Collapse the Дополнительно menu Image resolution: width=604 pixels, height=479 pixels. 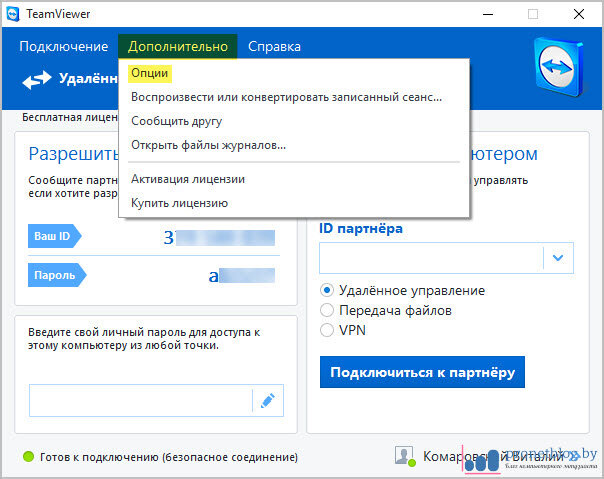click(x=178, y=47)
